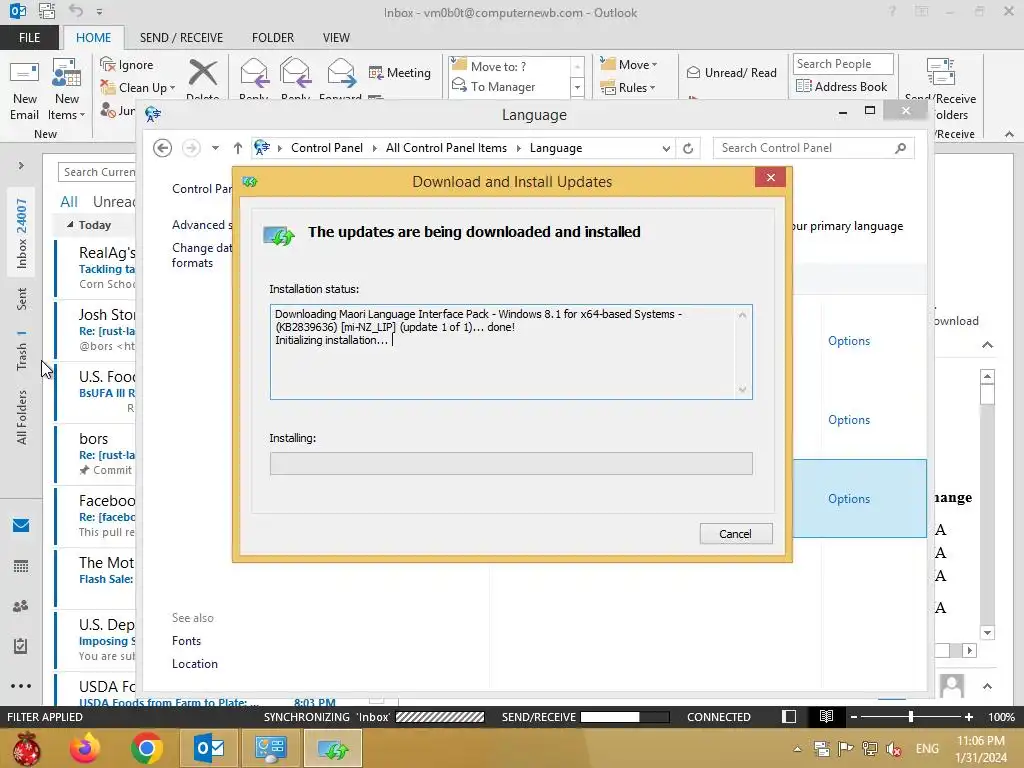
Task: Click the Search Control Panel box
Action: [x=814, y=148]
